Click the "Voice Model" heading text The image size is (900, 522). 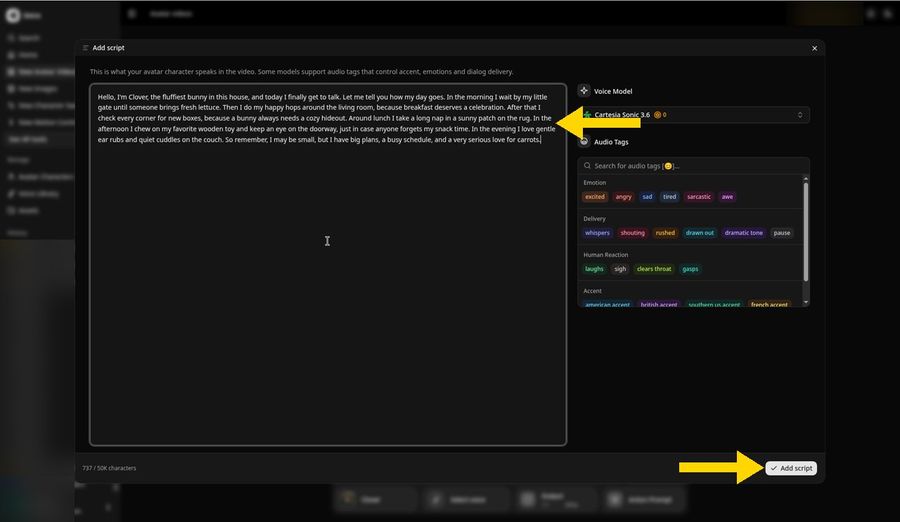[613, 91]
